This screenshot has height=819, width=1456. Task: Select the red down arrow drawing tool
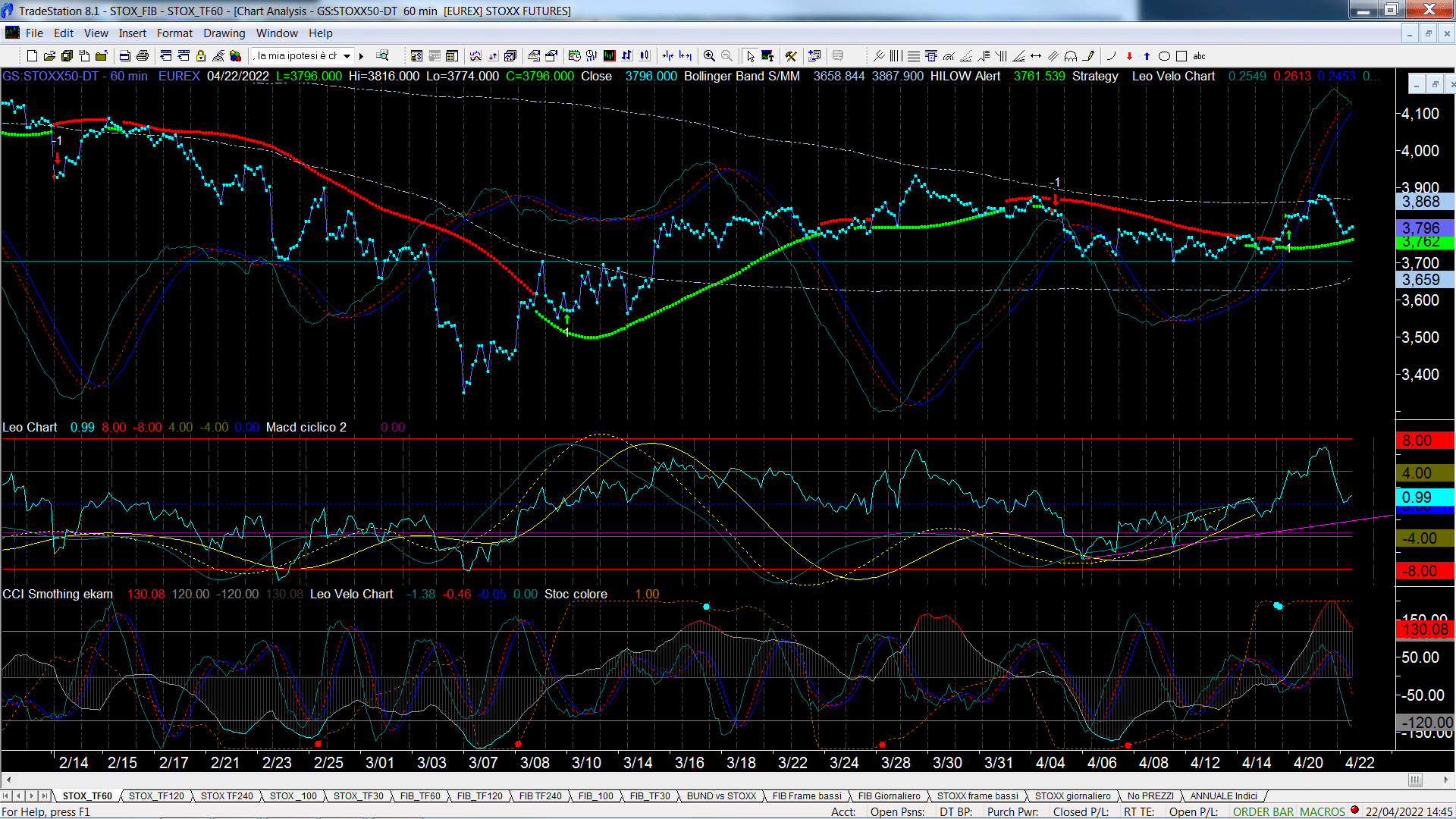[1129, 55]
